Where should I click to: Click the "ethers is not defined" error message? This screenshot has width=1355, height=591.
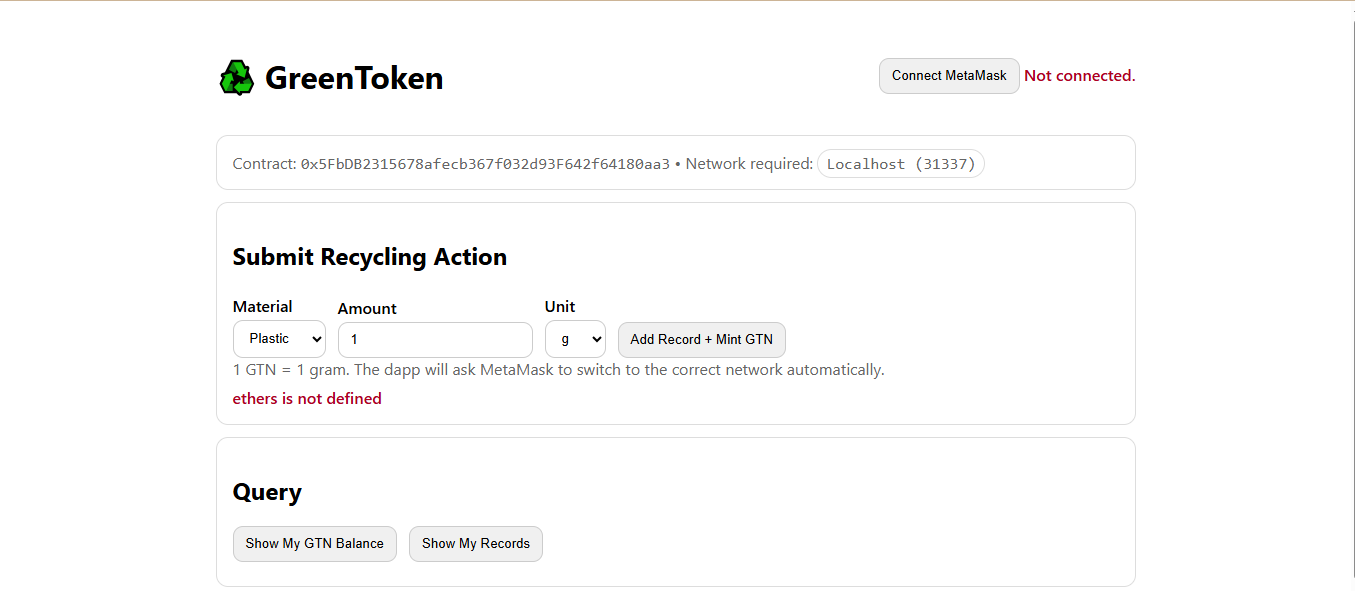[307, 399]
